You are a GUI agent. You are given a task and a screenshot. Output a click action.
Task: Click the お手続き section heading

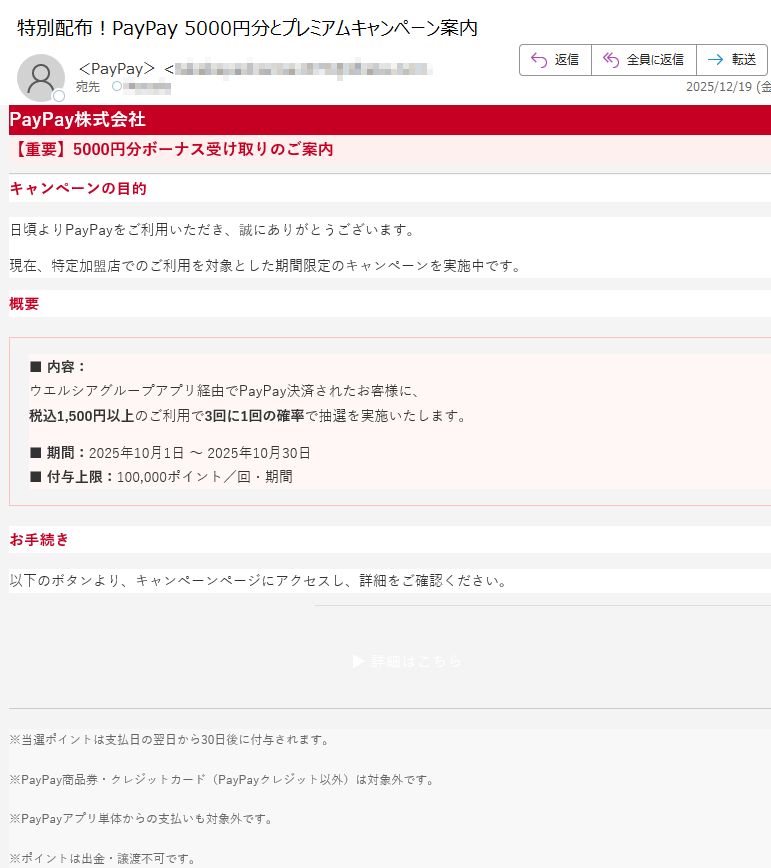coord(39,540)
